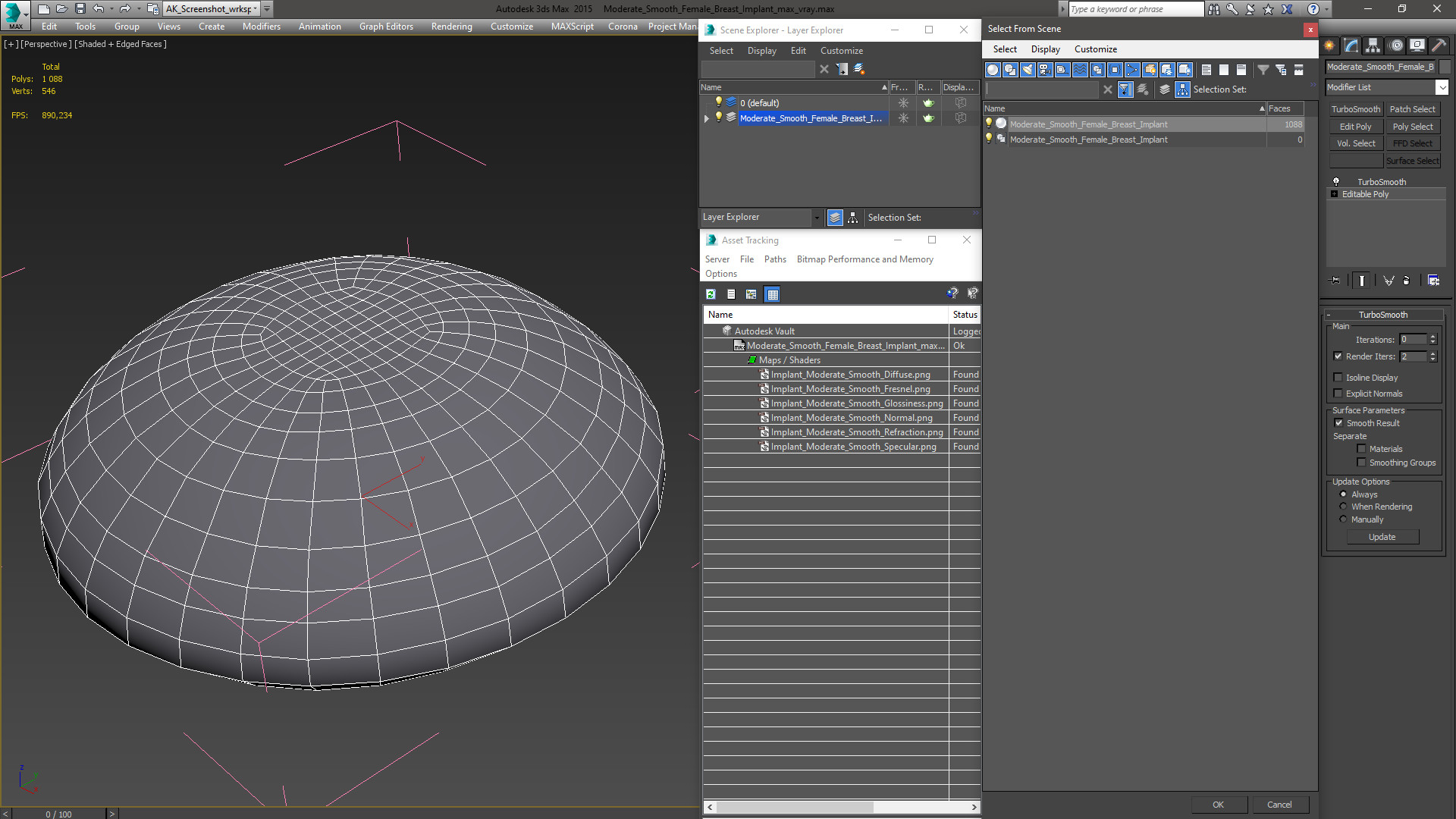Switch Select From Scene to Sort by Hierarchy

point(1183,89)
